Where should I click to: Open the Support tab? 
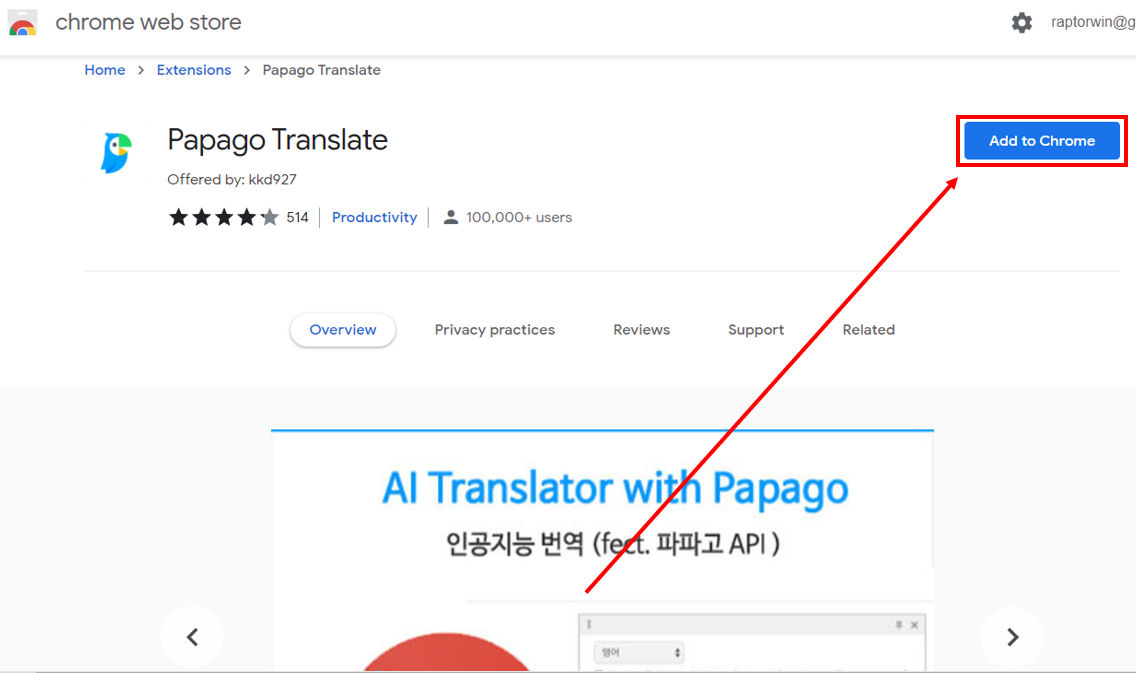756,330
